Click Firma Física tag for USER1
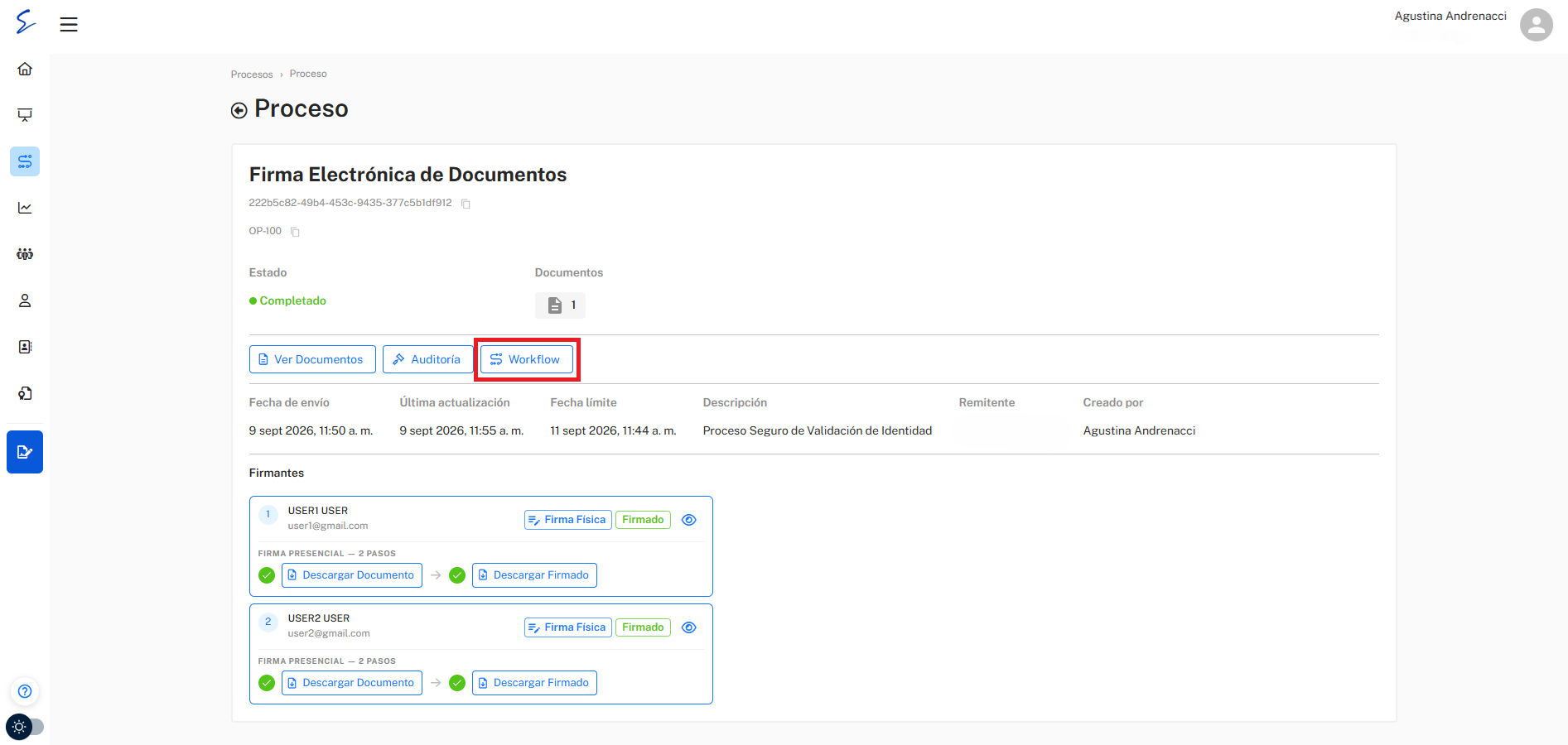 pyautogui.click(x=568, y=520)
